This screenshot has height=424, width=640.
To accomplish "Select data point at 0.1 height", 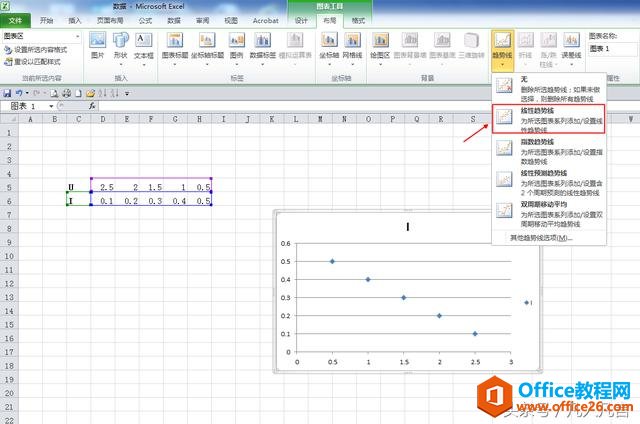I will coord(475,333).
